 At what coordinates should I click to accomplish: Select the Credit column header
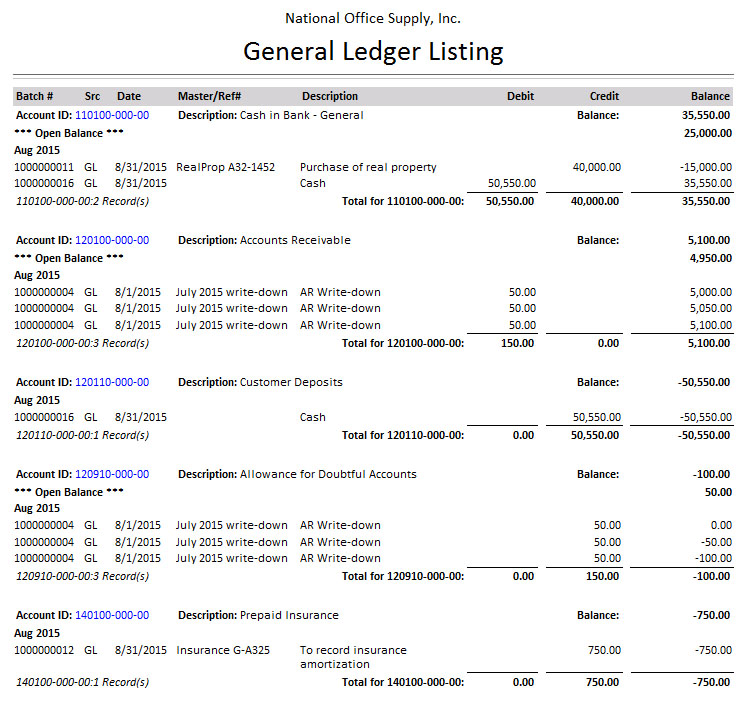pos(604,97)
